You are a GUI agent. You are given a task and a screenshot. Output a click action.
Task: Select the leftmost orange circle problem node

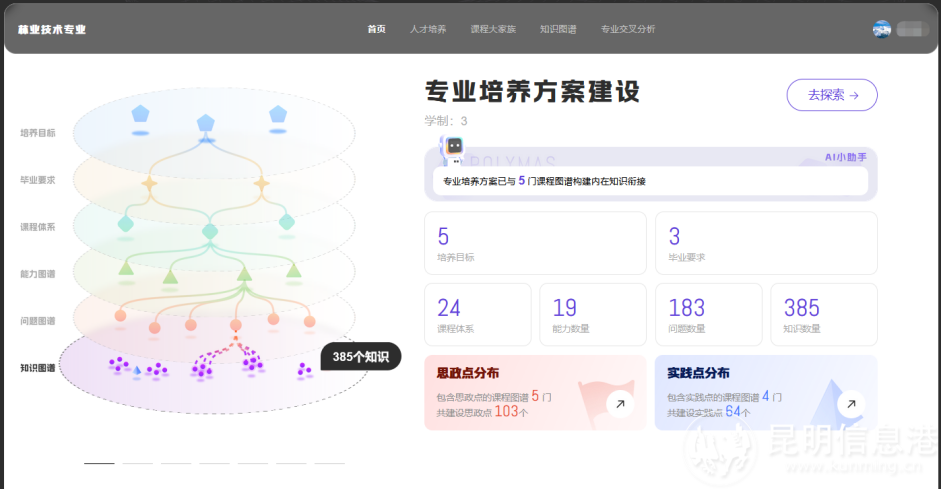(x=120, y=315)
